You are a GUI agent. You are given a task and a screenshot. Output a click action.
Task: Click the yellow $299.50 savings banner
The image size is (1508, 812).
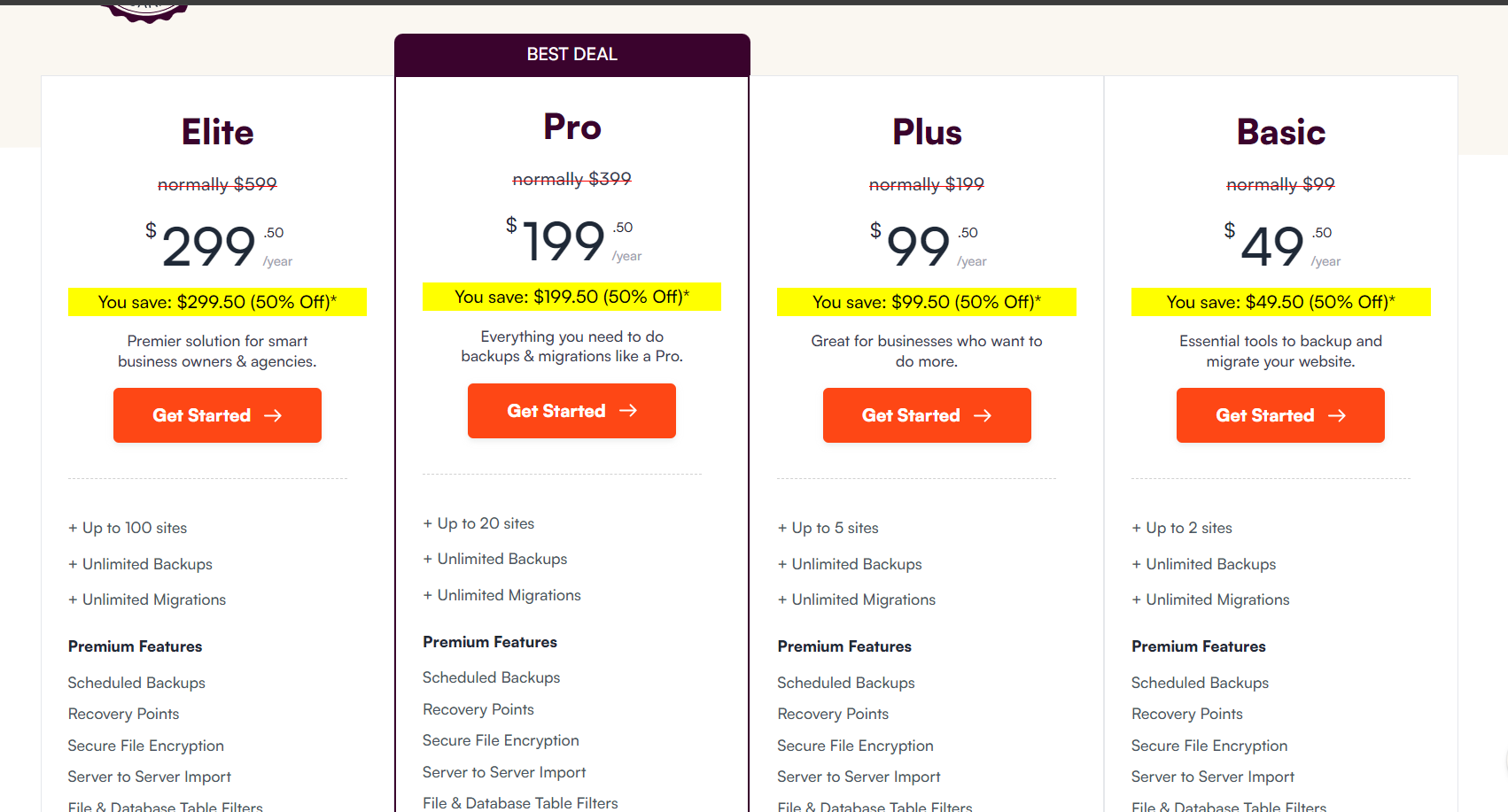[x=217, y=302]
